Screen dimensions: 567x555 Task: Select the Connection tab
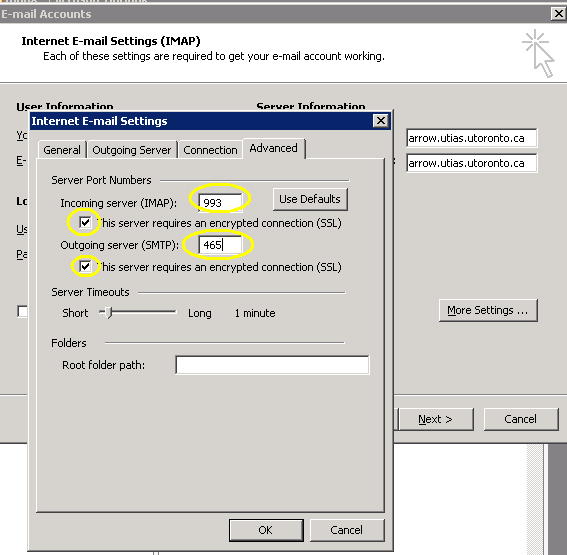210,150
